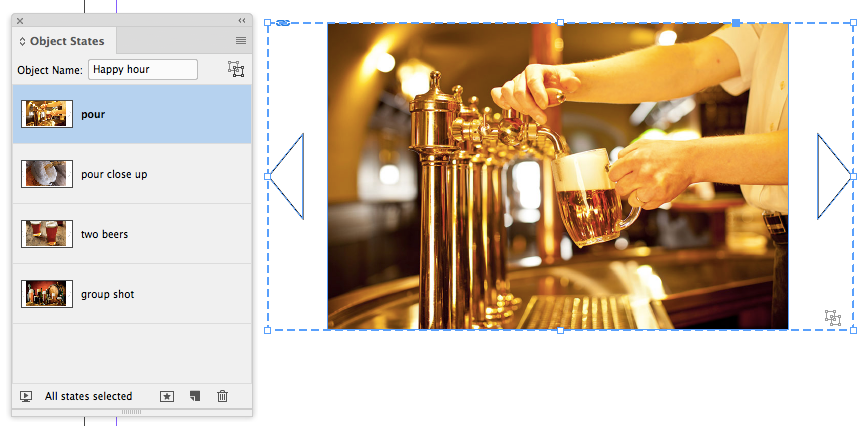Click the right triangle navigation arrow on canvas

(834, 176)
